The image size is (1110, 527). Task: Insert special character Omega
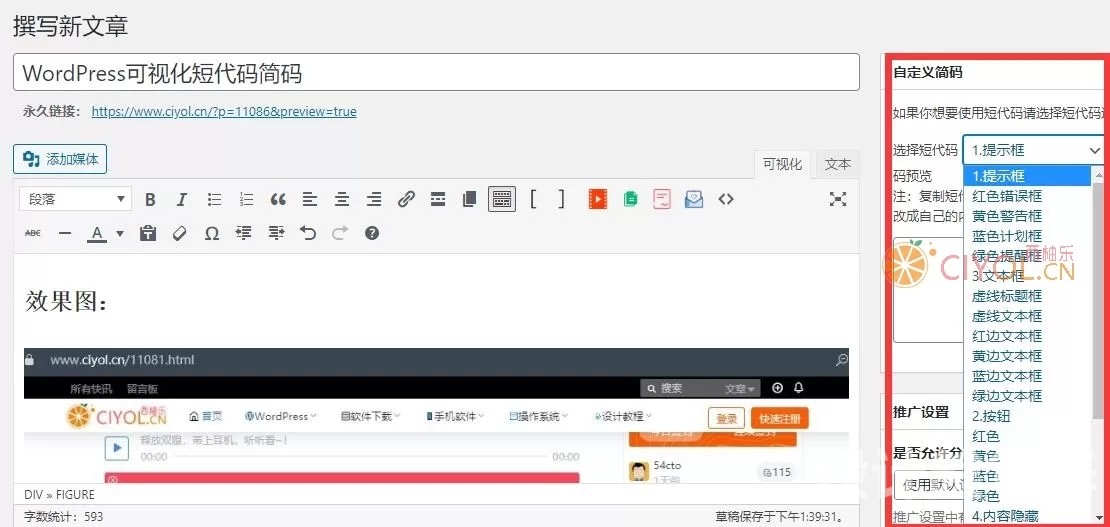(212, 233)
